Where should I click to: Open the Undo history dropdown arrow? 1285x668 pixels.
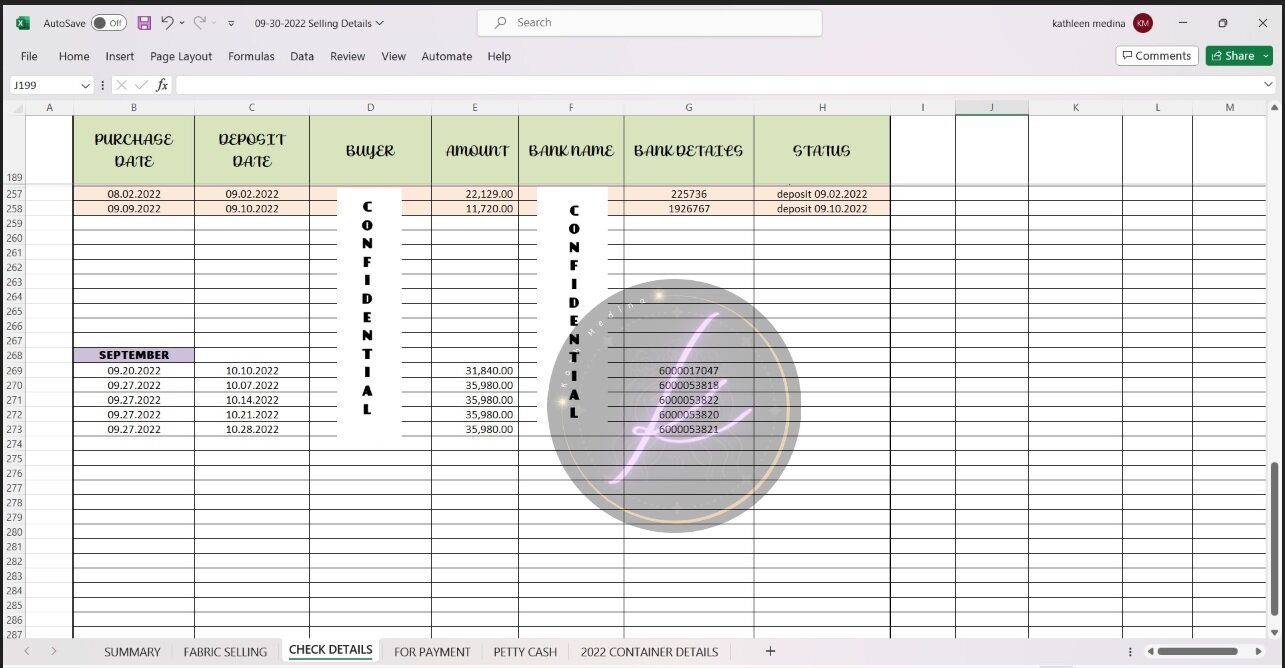182,23
